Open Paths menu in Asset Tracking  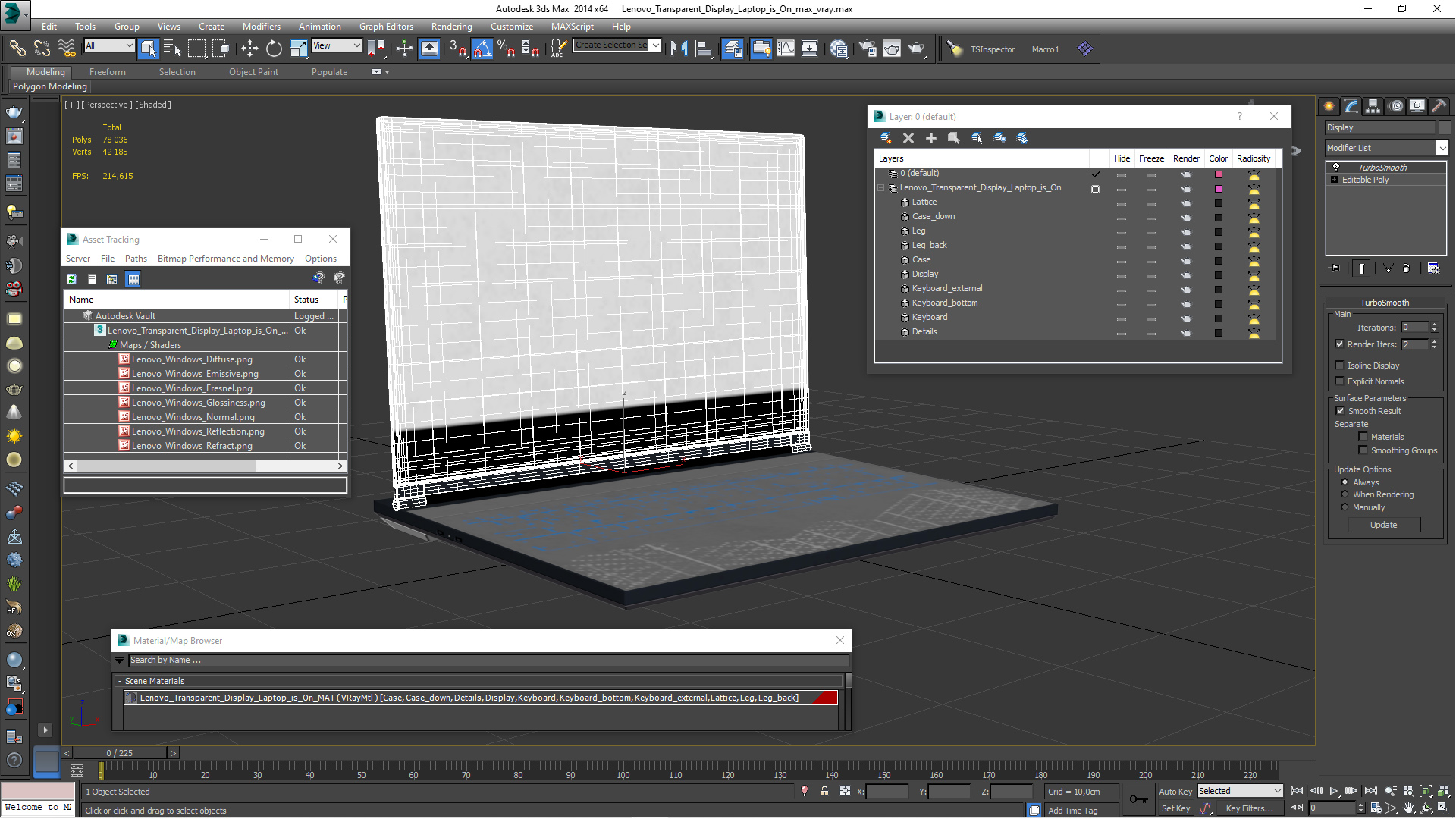[x=136, y=259]
